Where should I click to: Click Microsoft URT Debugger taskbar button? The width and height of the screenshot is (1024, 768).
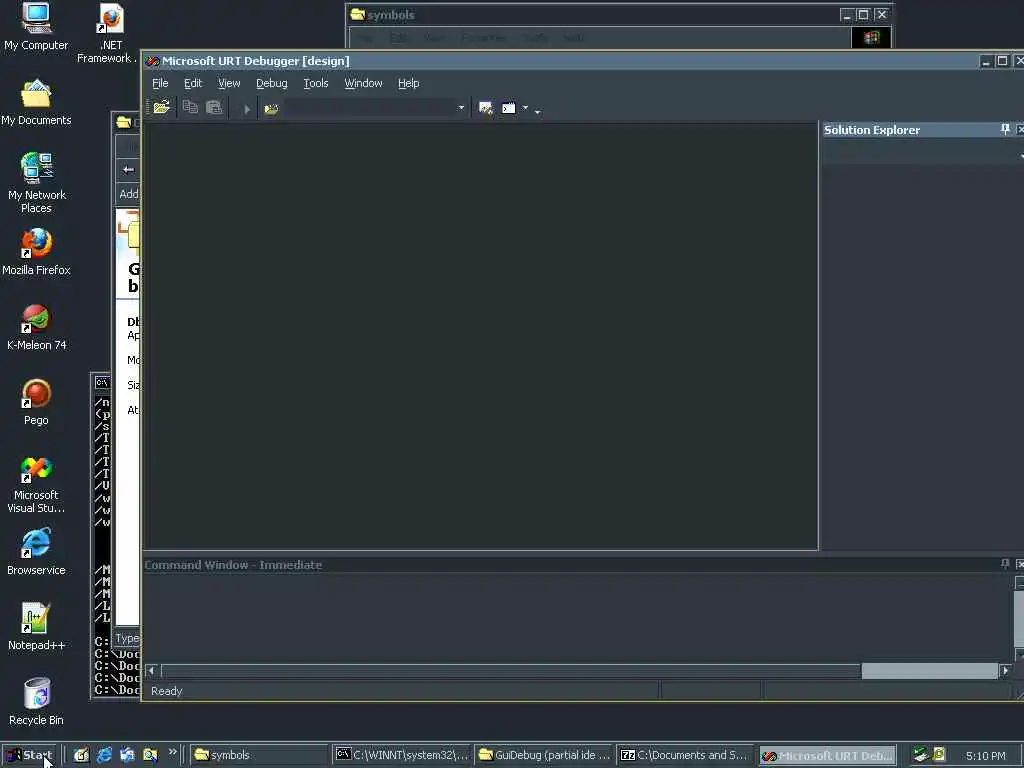coord(827,755)
